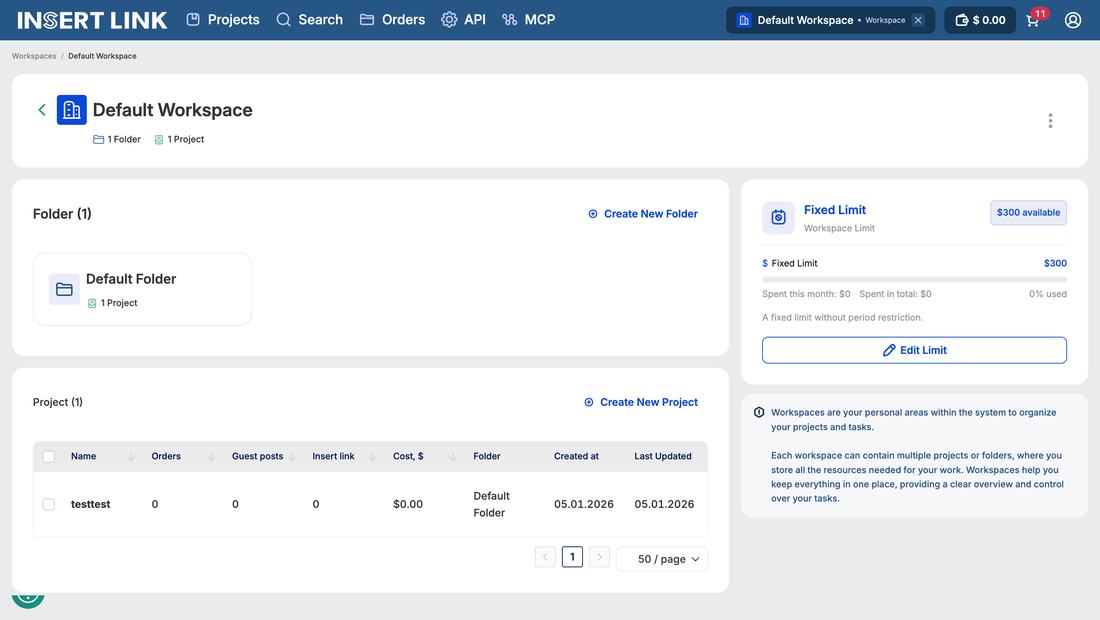Toggle the select-all projects checkbox
The height and width of the screenshot is (620, 1100).
pyautogui.click(x=48, y=457)
